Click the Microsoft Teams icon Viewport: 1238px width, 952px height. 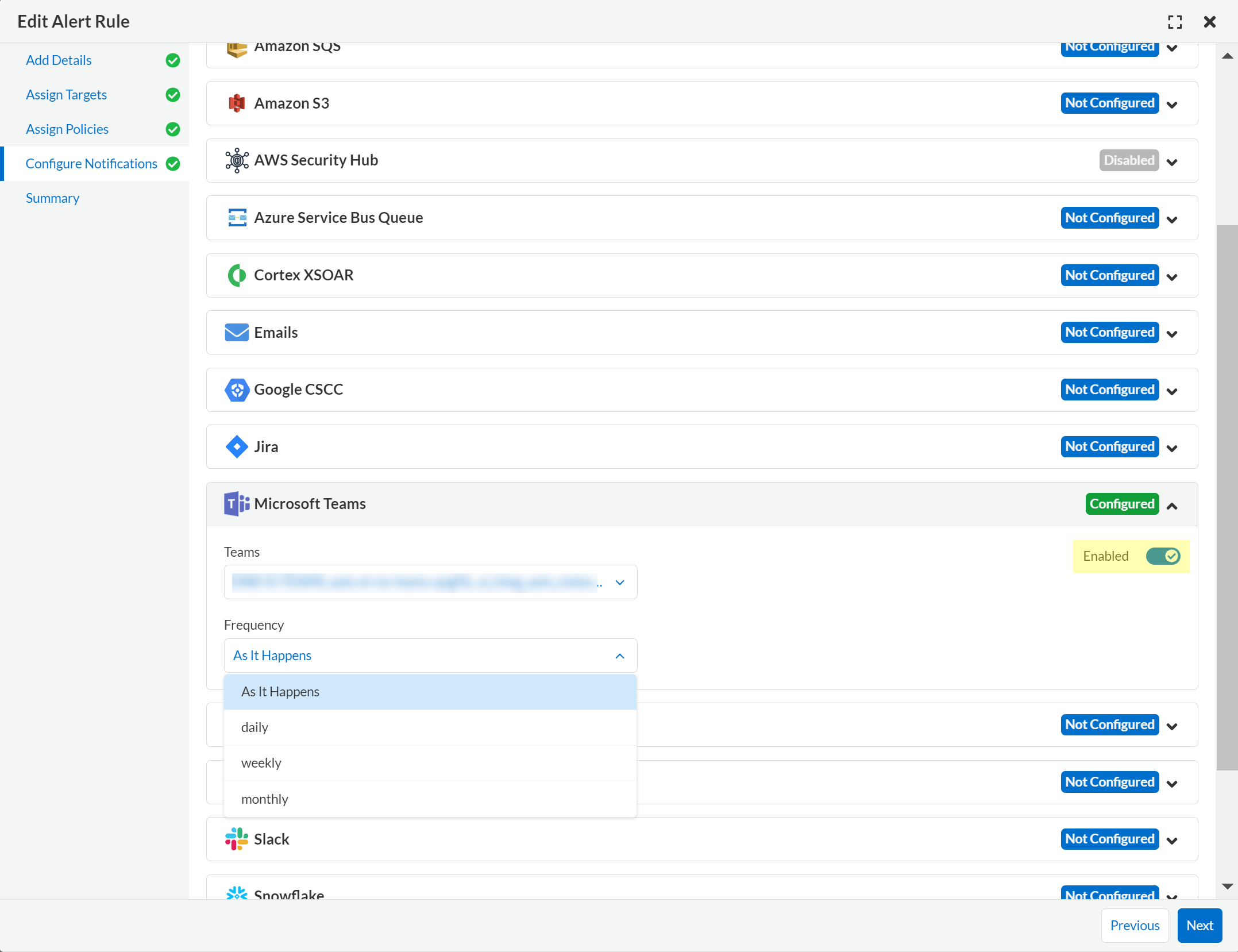coord(237,504)
